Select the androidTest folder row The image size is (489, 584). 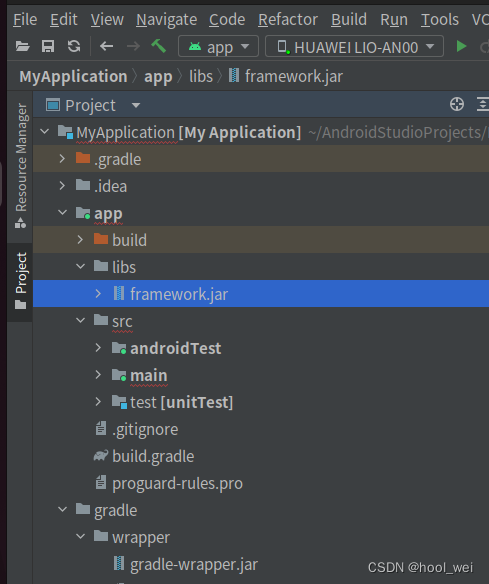tap(261, 348)
